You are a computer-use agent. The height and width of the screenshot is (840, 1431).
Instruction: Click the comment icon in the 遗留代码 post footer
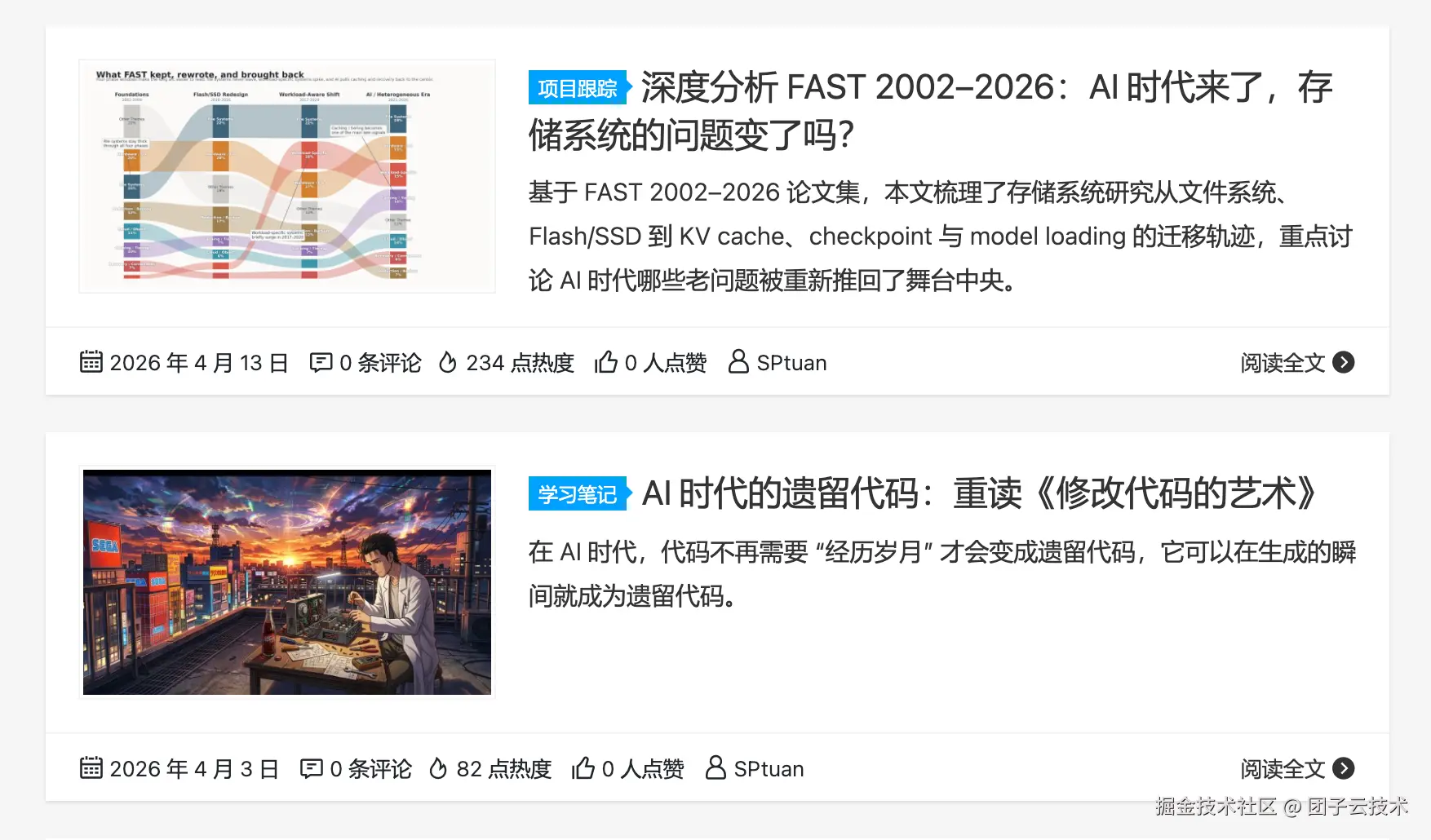[x=311, y=768]
